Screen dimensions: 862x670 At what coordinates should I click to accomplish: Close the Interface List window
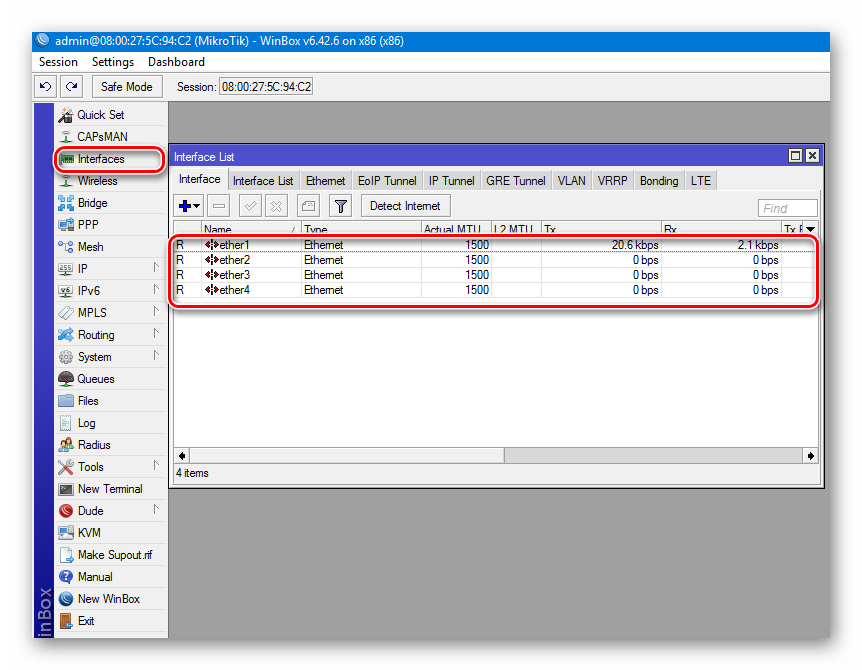(x=812, y=156)
